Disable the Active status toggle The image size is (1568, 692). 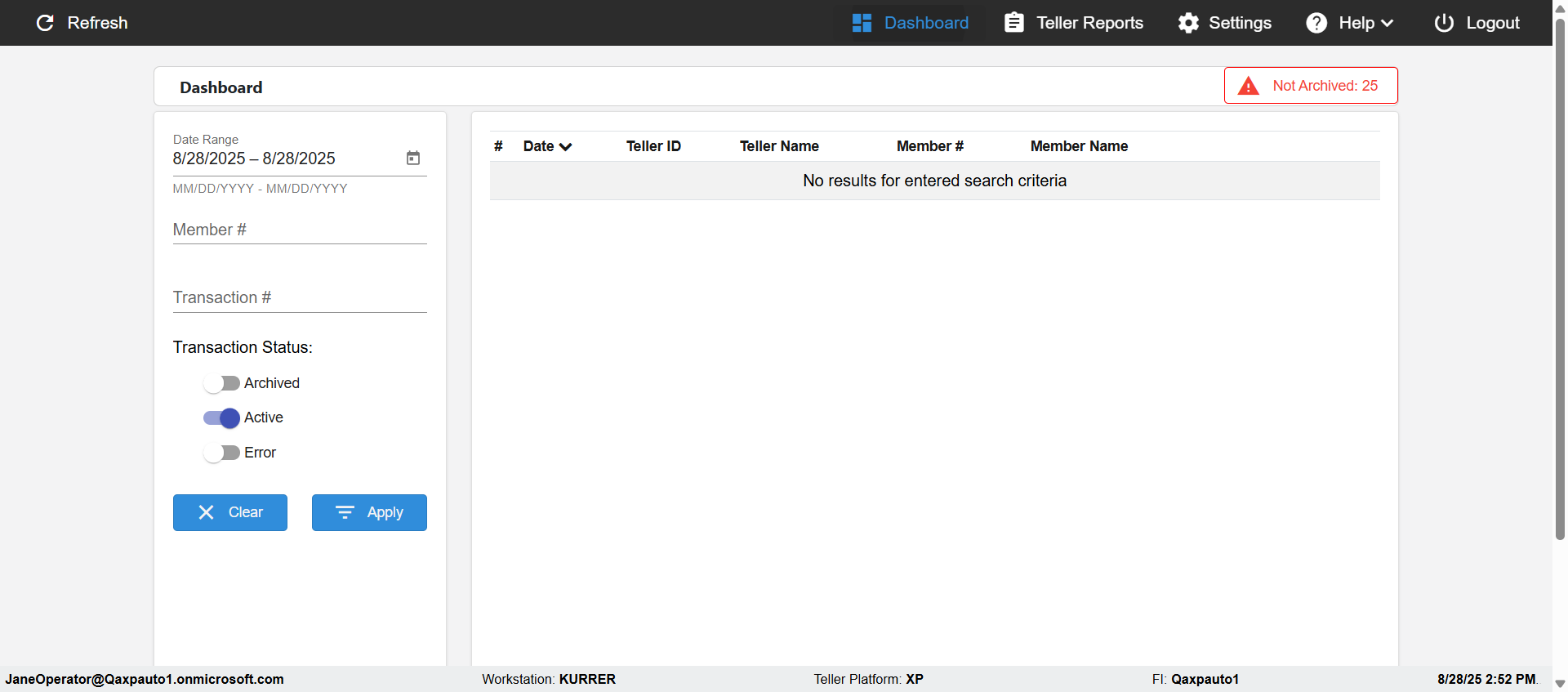click(221, 418)
